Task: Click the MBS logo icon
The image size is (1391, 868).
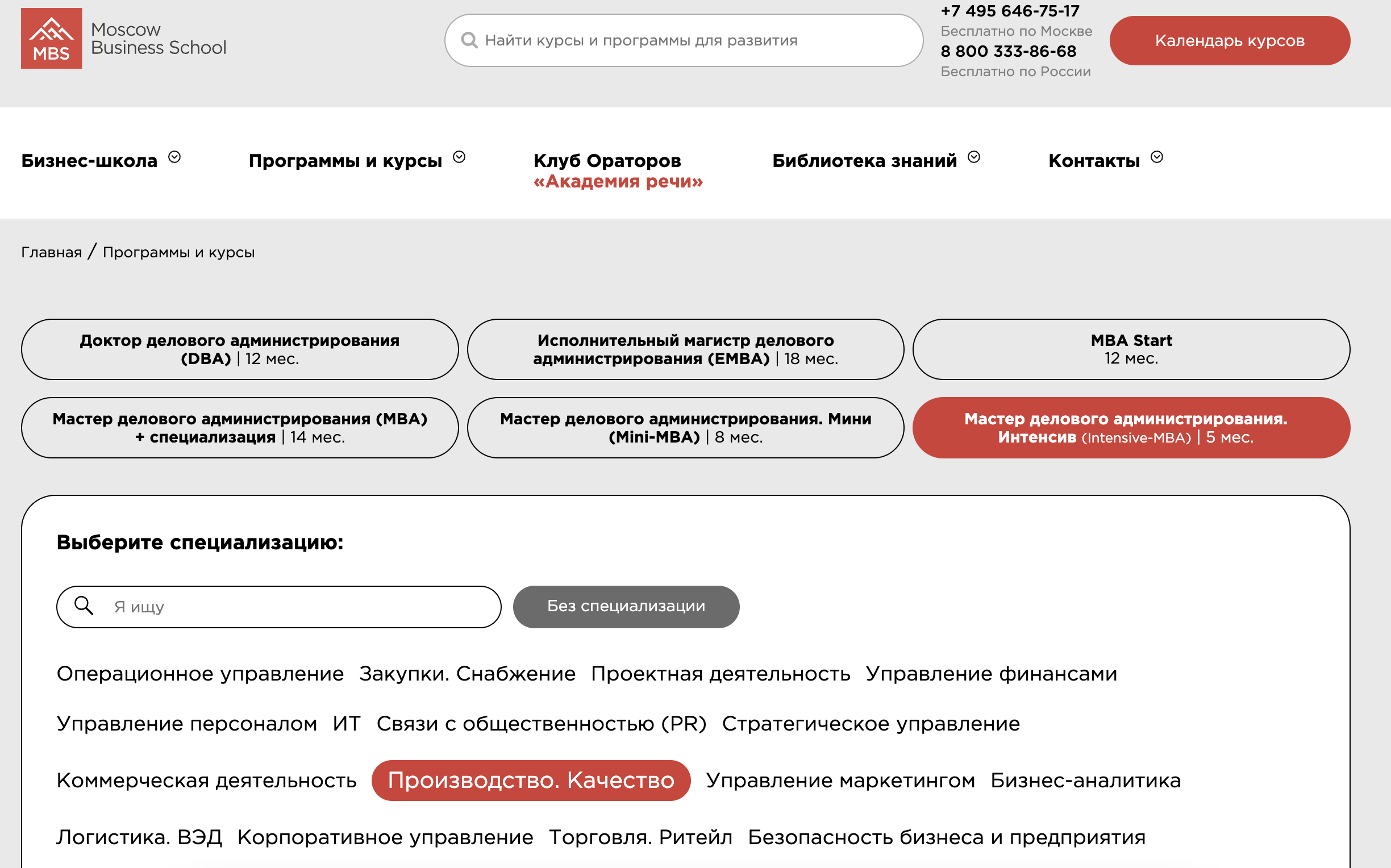Action: pos(51,39)
